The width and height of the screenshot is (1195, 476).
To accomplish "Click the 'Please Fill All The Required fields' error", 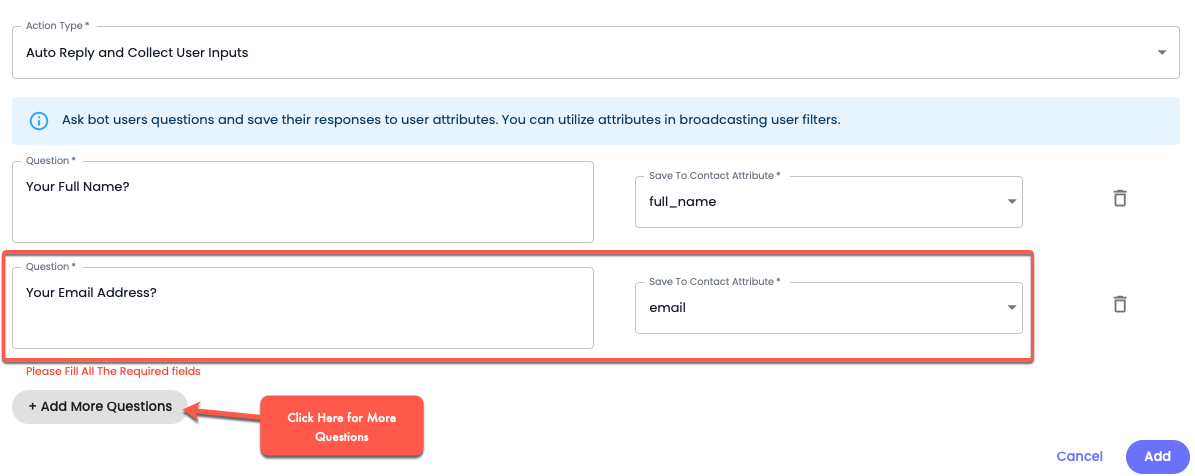I will click(x=113, y=371).
